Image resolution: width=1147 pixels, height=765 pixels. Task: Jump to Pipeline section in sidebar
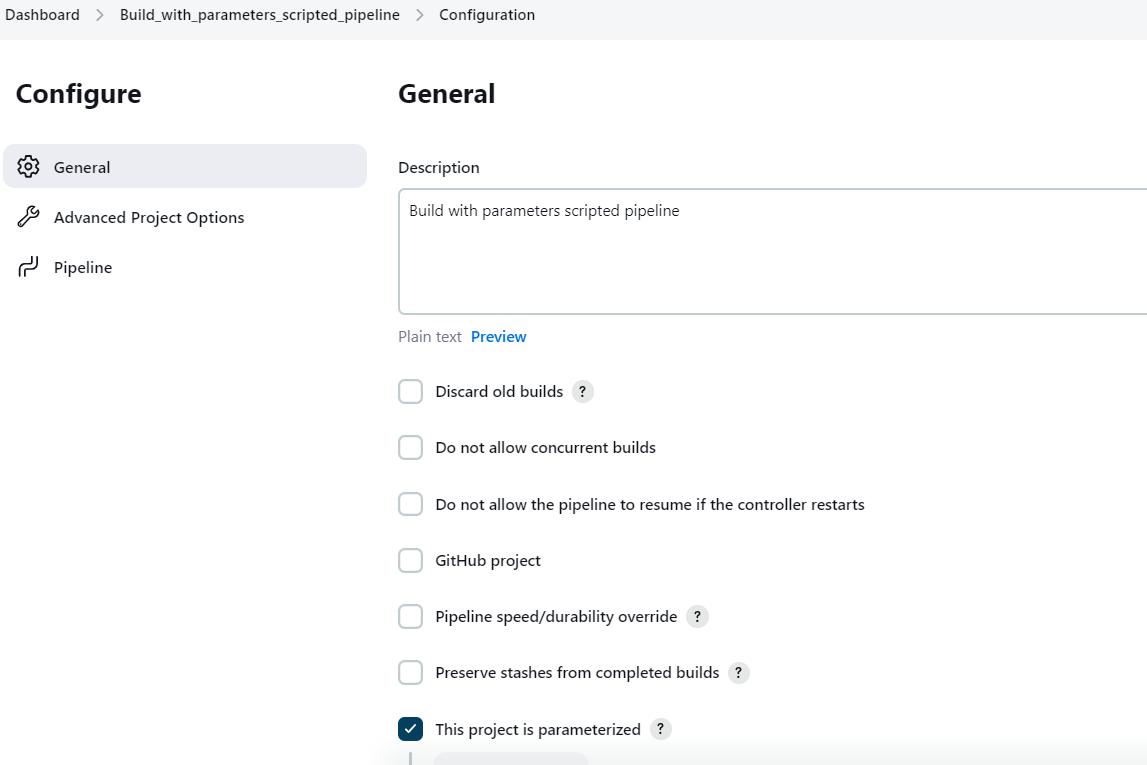pyautogui.click(x=83, y=267)
